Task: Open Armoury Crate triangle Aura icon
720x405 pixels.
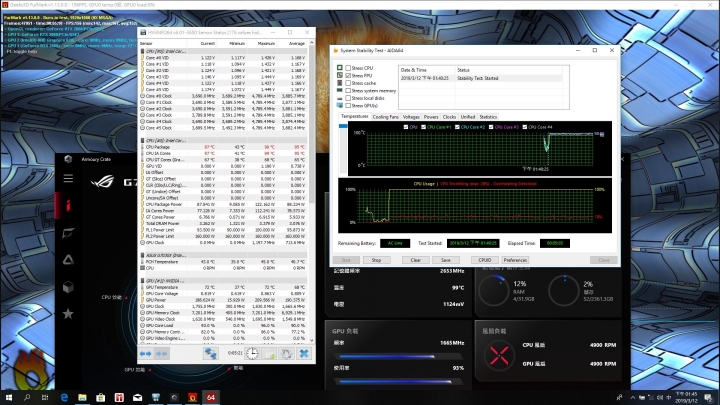Action: (x=68, y=260)
